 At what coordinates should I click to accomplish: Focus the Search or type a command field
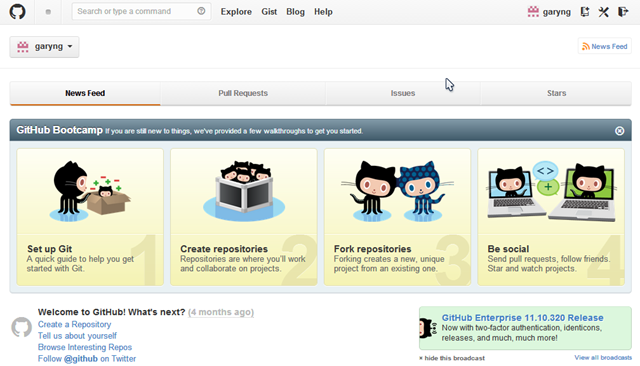click(x=141, y=11)
